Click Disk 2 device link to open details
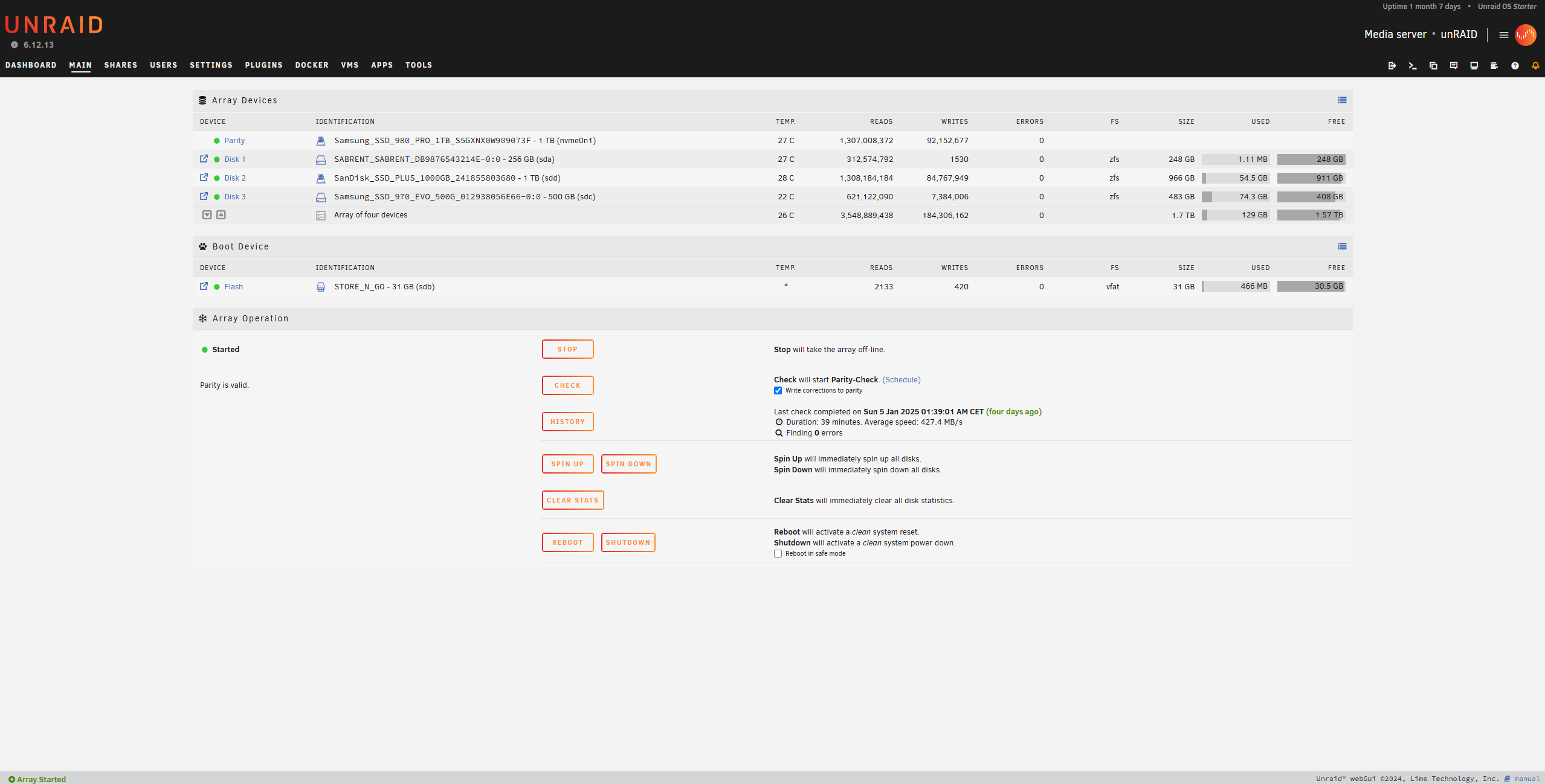The image size is (1545, 784). tap(234, 177)
